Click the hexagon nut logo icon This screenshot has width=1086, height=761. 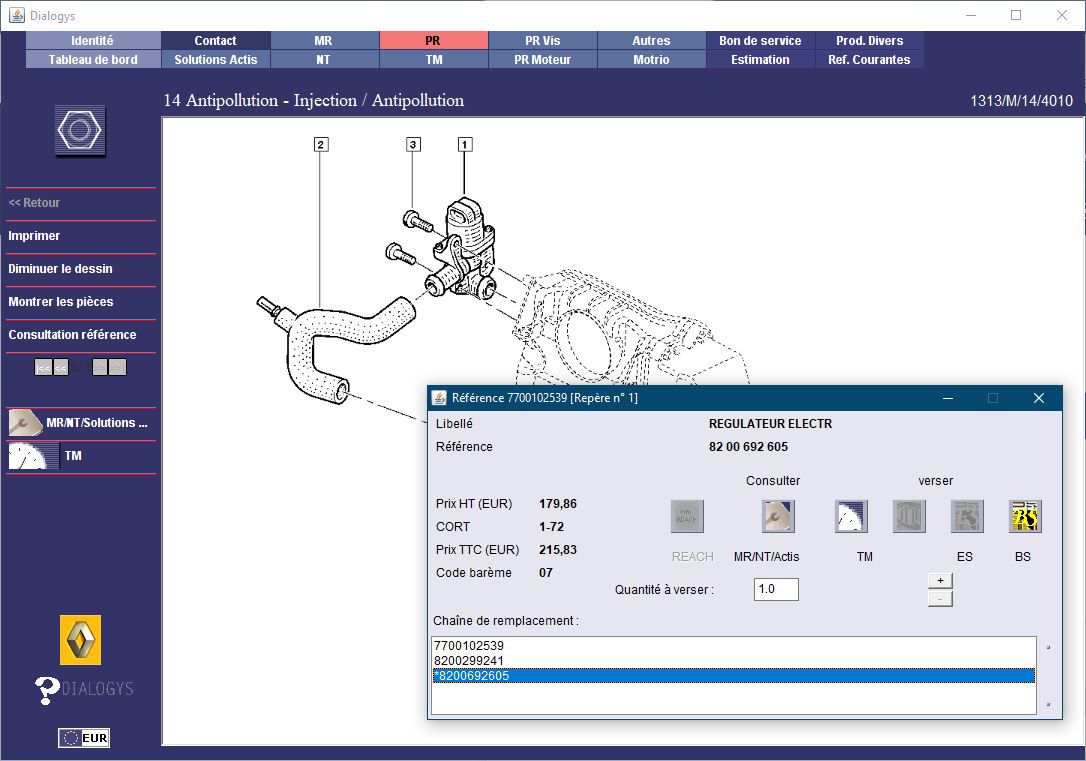[x=80, y=131]
